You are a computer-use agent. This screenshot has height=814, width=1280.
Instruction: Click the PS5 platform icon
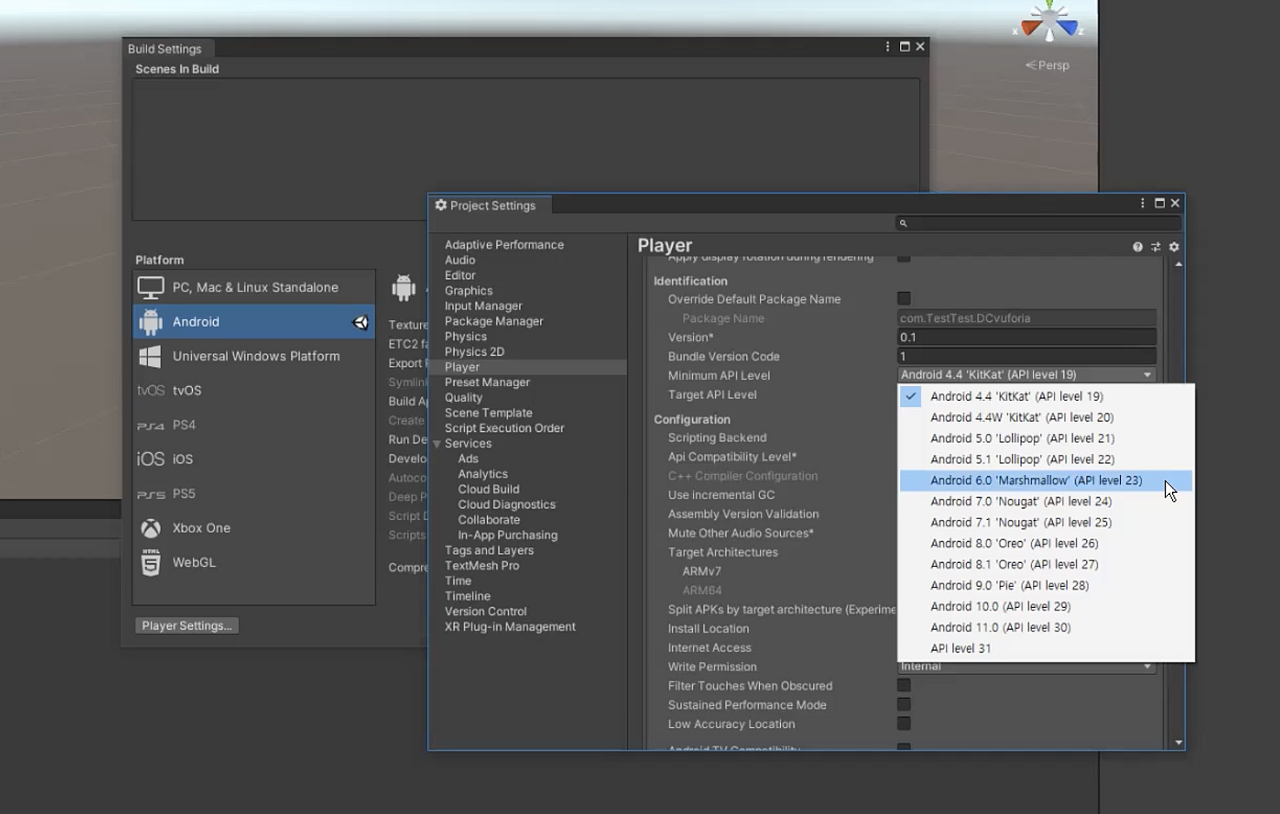tap(151, 494)
